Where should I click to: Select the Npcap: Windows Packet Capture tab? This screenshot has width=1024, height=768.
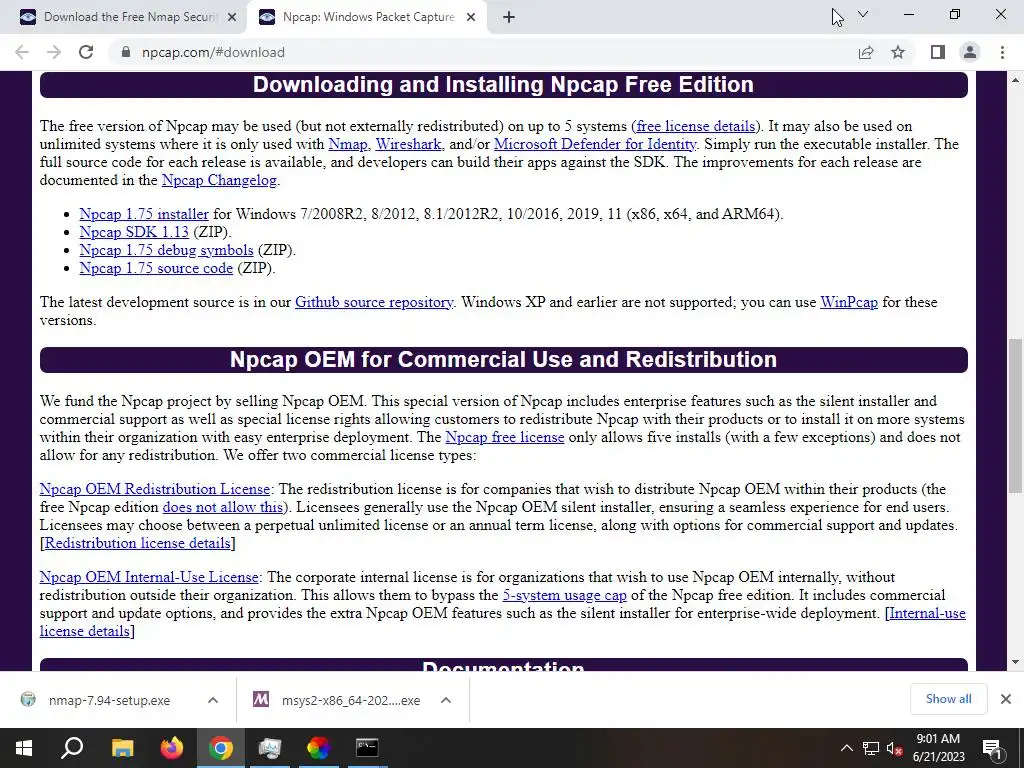[x=366, y=18]
